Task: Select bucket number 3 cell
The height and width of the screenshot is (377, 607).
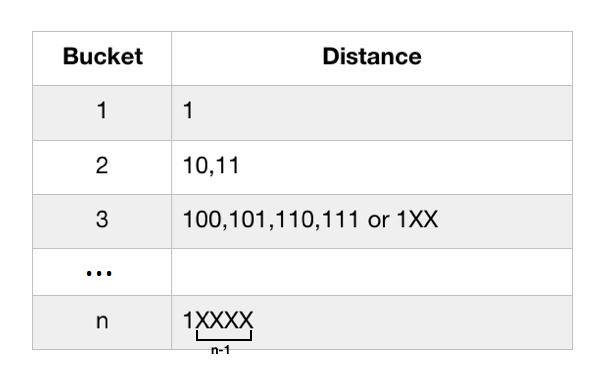Action: 102,219
